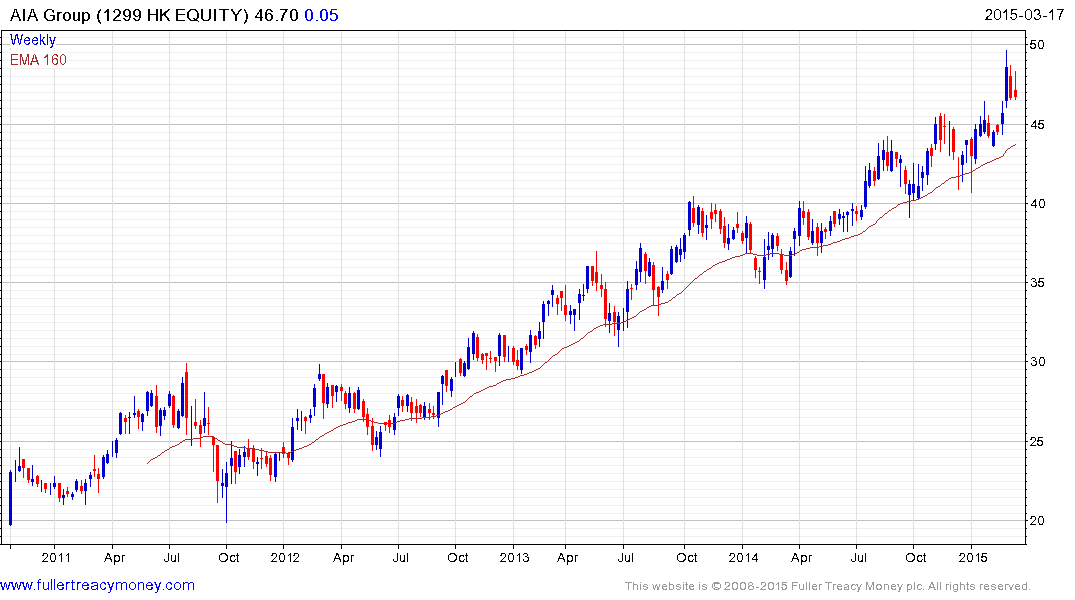Click the 2011 year label on time axis

[56, 556]
